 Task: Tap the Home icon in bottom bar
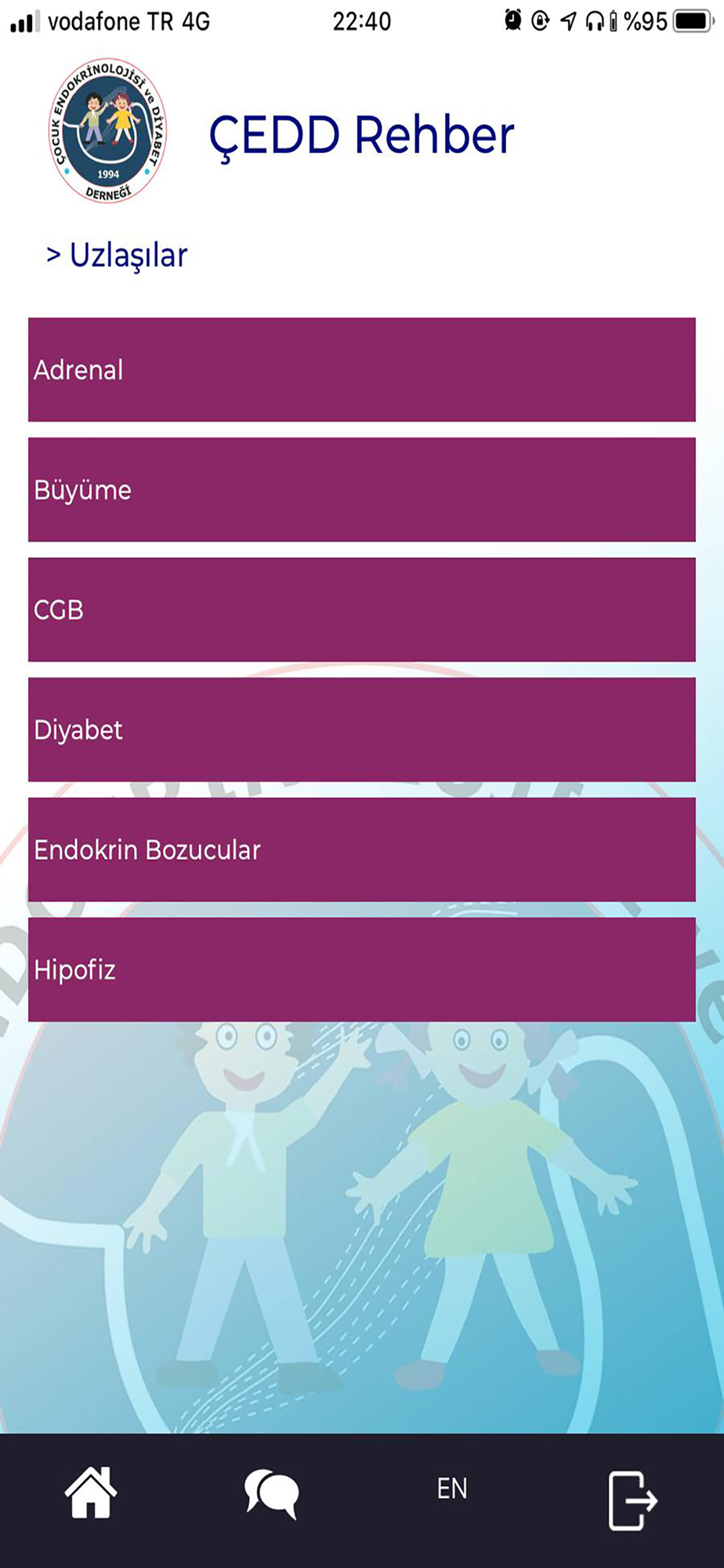click(91, 1492)
